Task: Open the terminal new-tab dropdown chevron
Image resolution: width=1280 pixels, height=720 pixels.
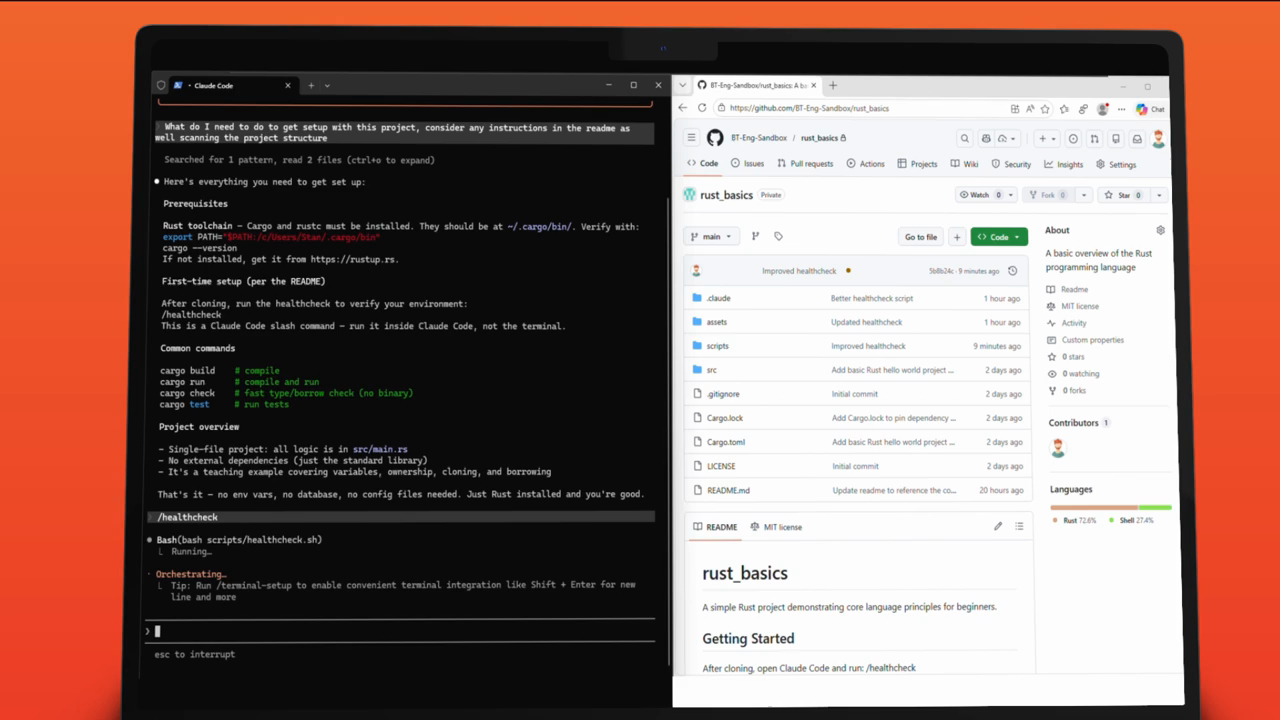Action: coord(327,86)
